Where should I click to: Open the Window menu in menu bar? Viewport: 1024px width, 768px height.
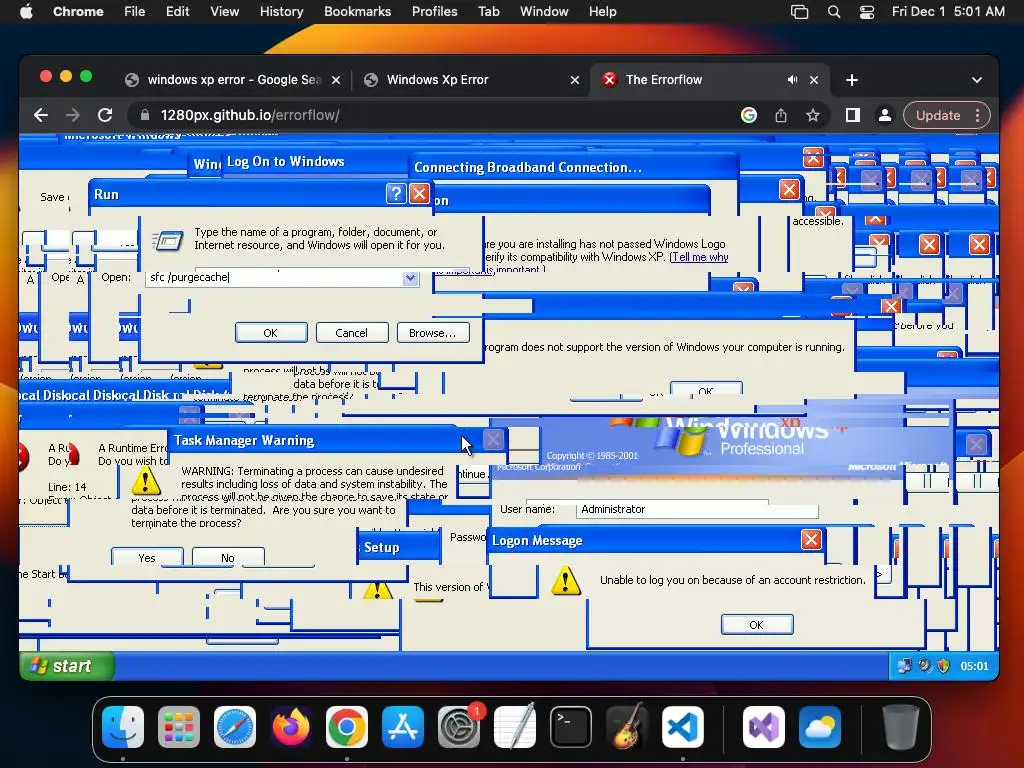click(544, 12)
